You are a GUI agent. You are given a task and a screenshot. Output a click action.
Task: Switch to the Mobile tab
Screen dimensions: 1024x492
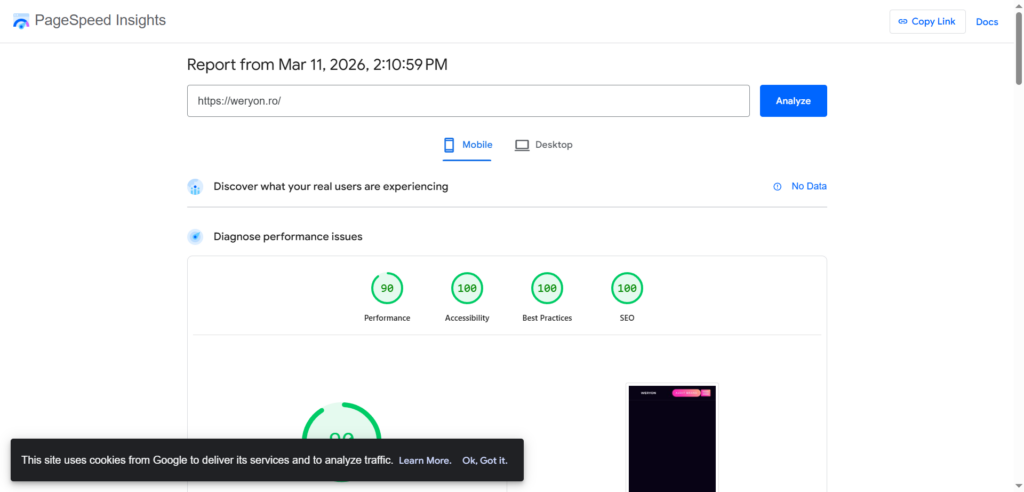pyautogui.click(x=468, y=145)
